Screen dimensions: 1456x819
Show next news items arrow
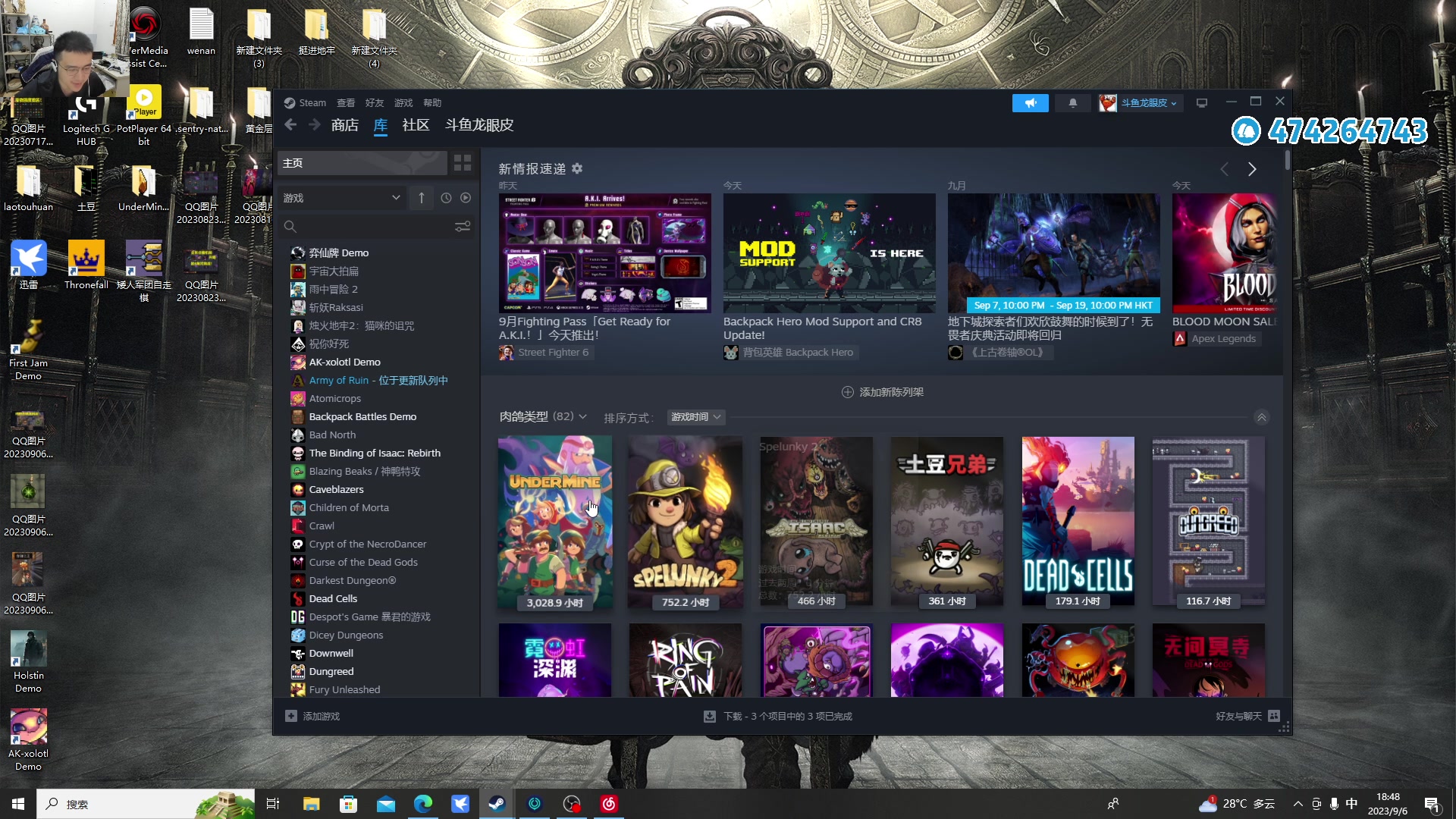(x=1252, y=169)
